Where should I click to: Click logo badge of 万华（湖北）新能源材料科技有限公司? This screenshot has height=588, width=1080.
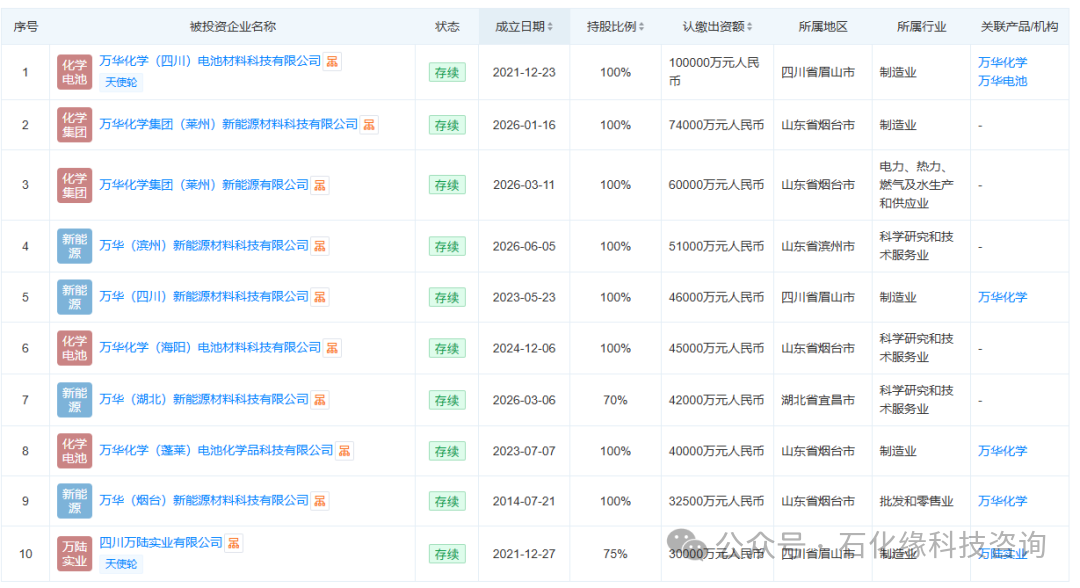pyautogui.click(x=74, y=400)
